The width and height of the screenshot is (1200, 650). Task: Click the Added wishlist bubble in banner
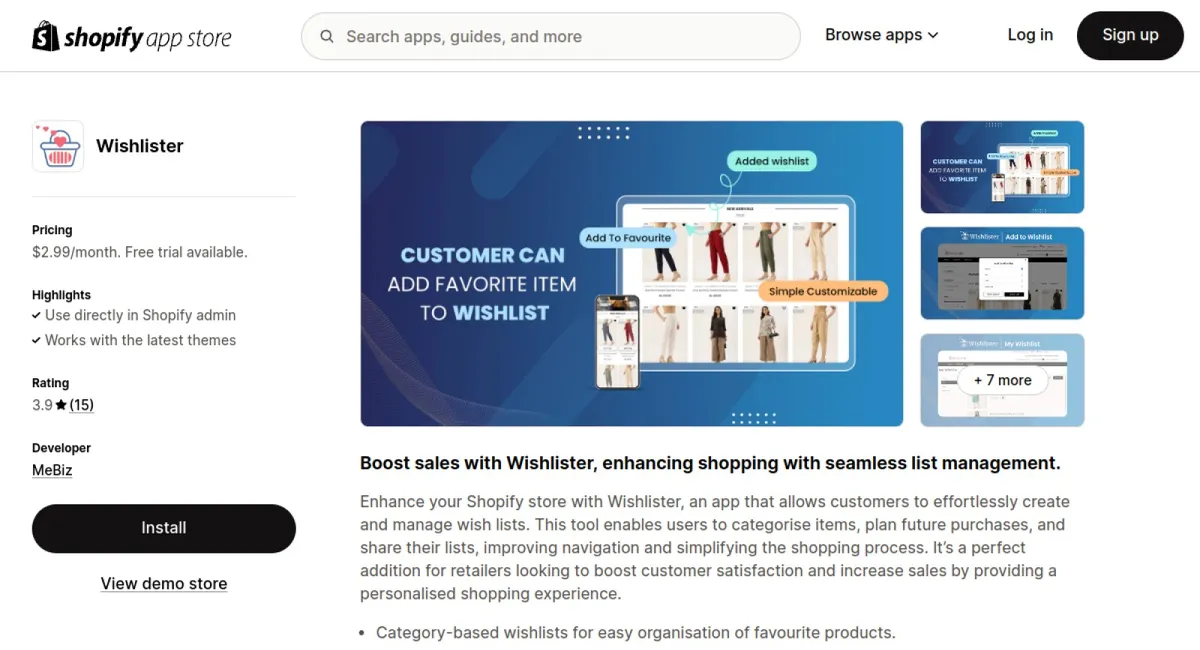[772, 161]
